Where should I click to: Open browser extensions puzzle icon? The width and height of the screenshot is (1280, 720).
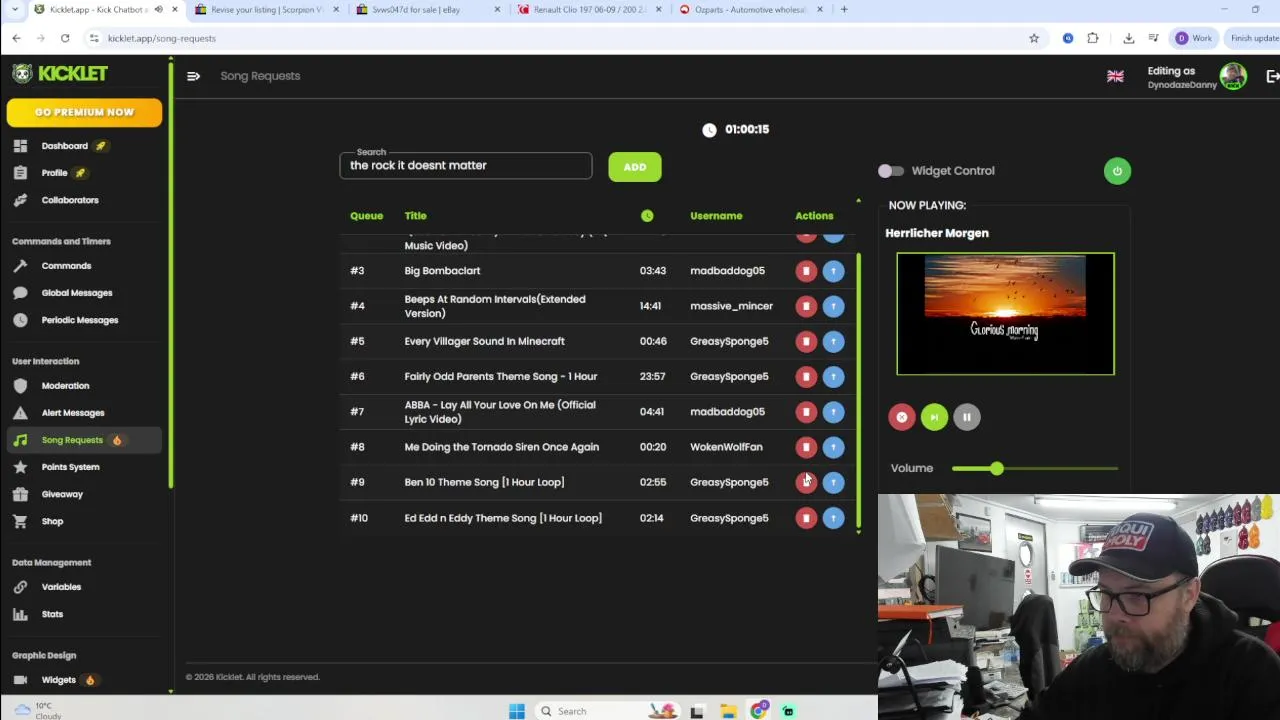point(1093,38)
